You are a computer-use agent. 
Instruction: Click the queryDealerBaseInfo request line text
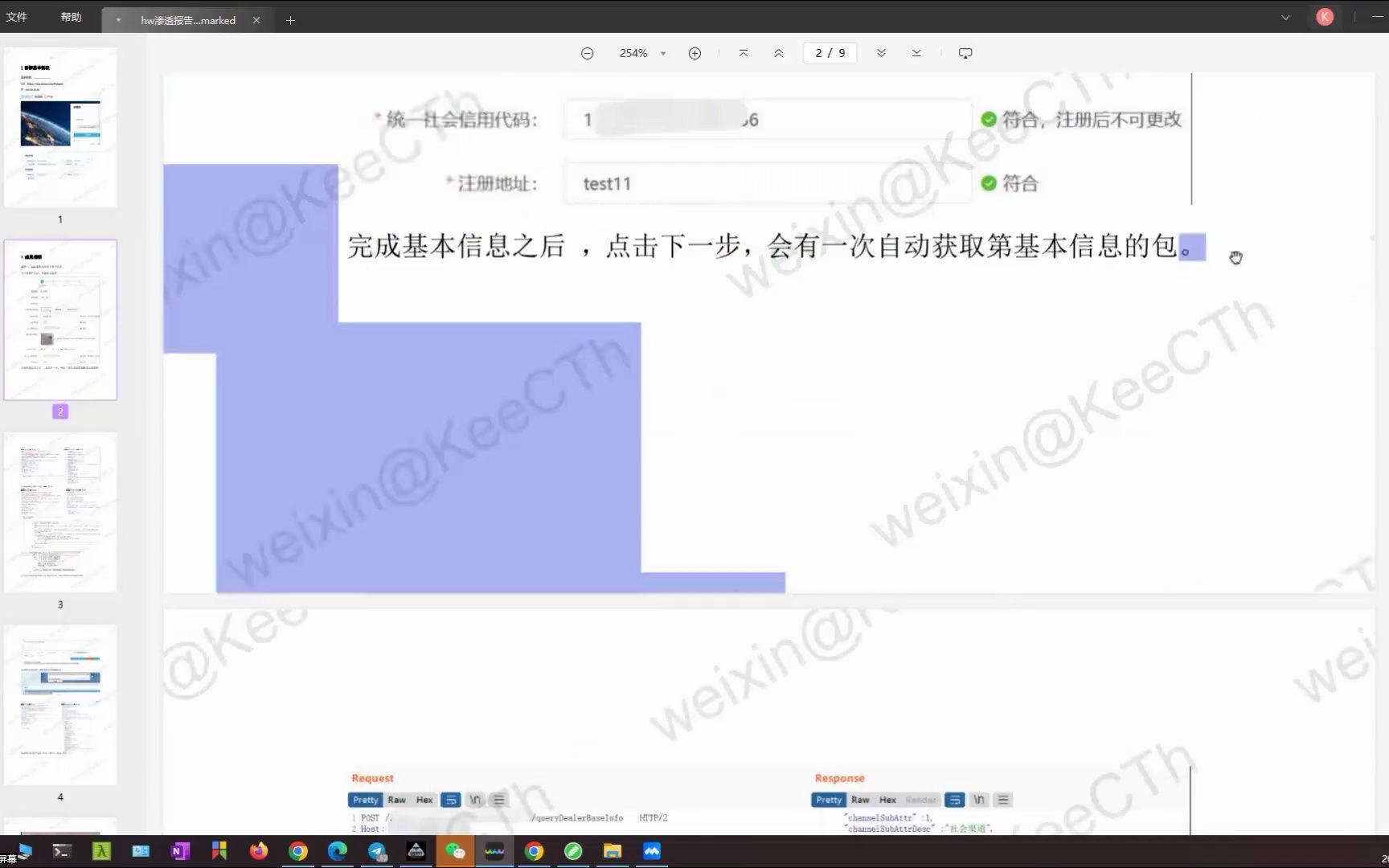576,818
